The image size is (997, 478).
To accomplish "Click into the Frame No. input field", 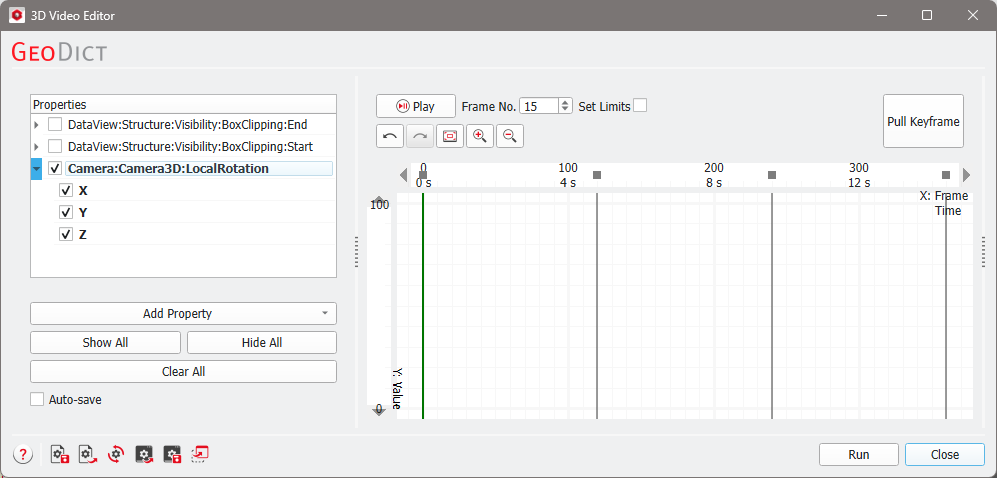I will pyautogui.click(x=539, y=106).
